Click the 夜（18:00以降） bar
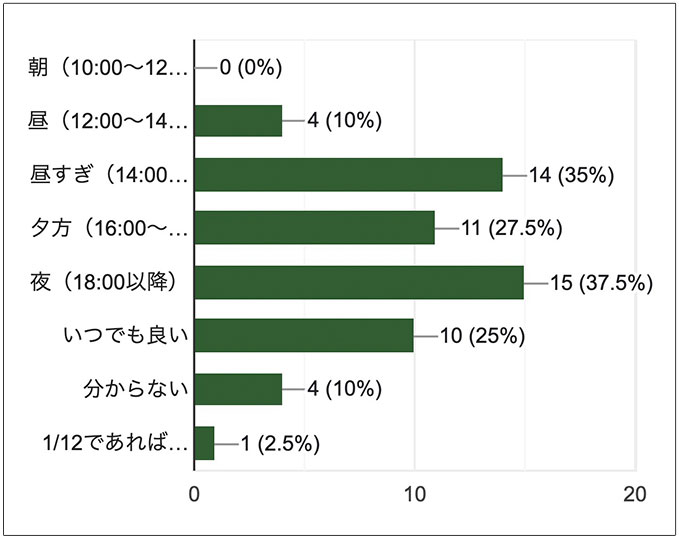 point(358,282)
